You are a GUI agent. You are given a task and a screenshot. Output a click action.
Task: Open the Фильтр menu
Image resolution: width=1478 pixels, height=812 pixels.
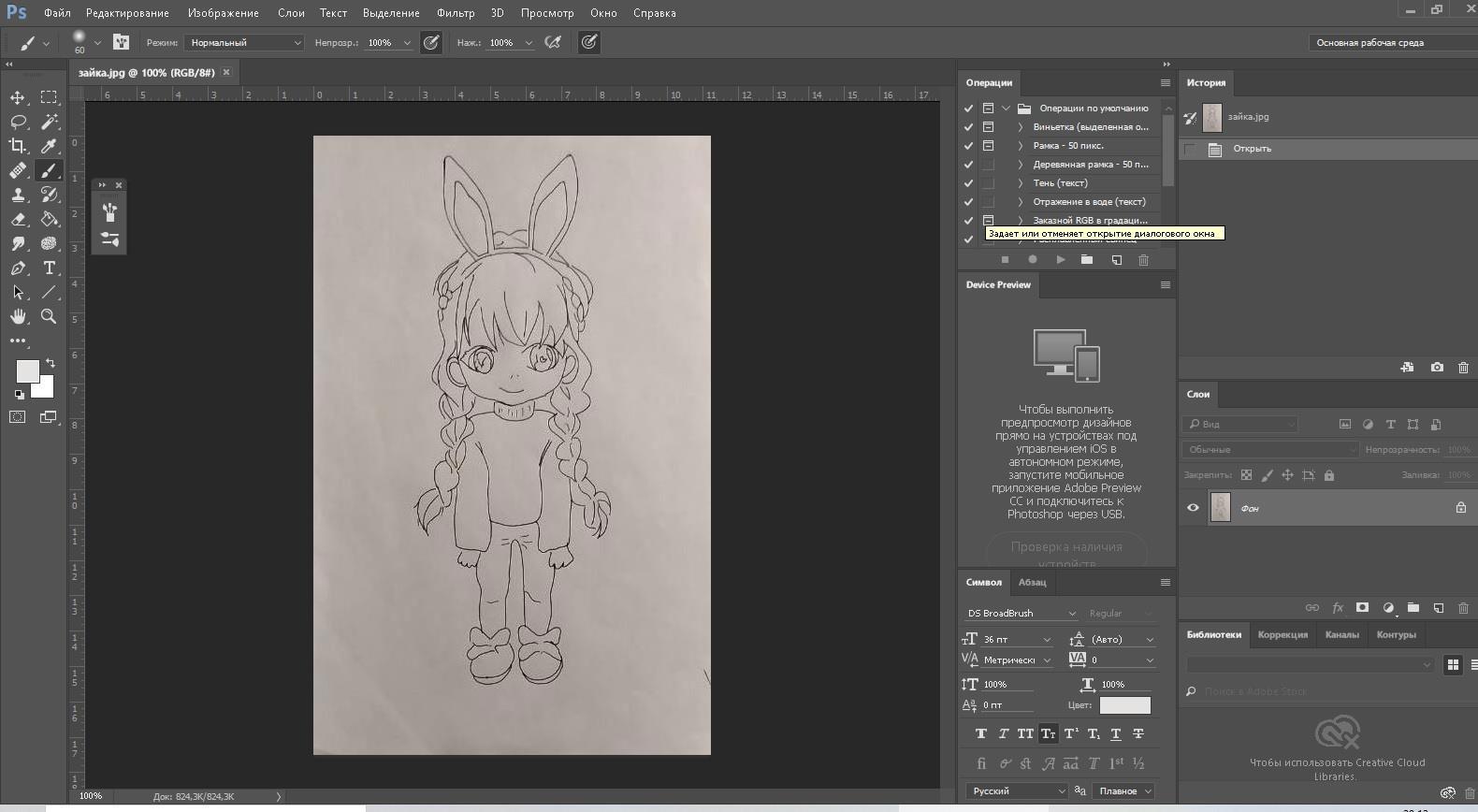point(455,13)
